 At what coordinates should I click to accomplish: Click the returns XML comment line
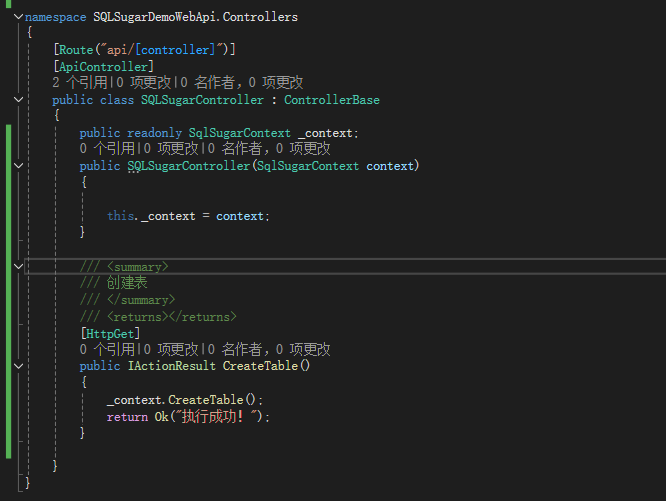click(x=158, y=317)
